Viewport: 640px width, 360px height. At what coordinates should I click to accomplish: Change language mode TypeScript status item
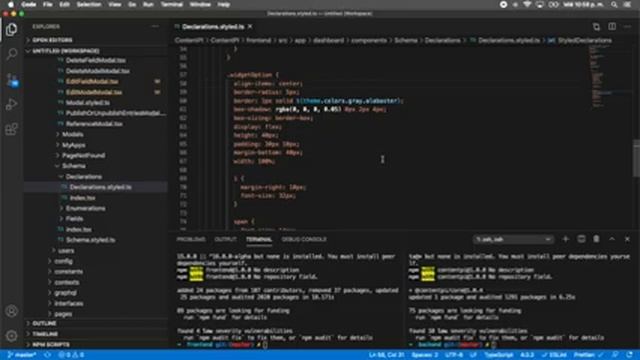(x=498, y=355)
